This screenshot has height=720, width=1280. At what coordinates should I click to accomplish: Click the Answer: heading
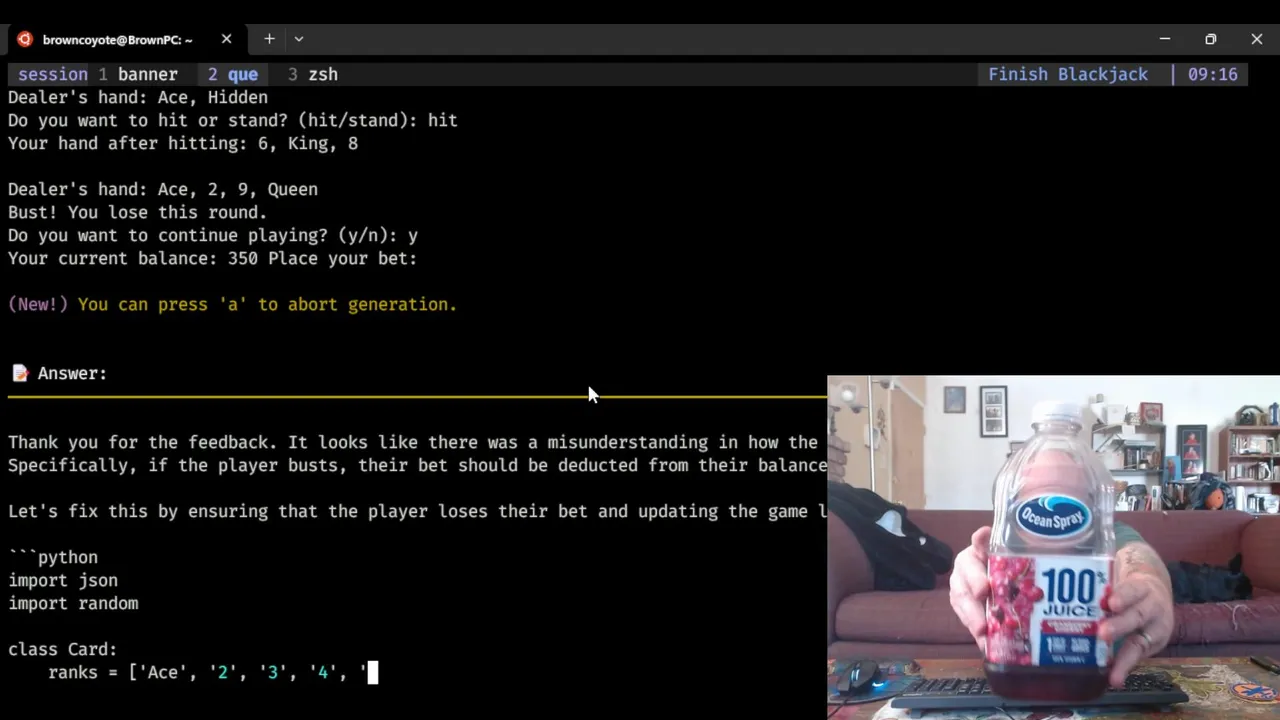[x=72, y=373]
